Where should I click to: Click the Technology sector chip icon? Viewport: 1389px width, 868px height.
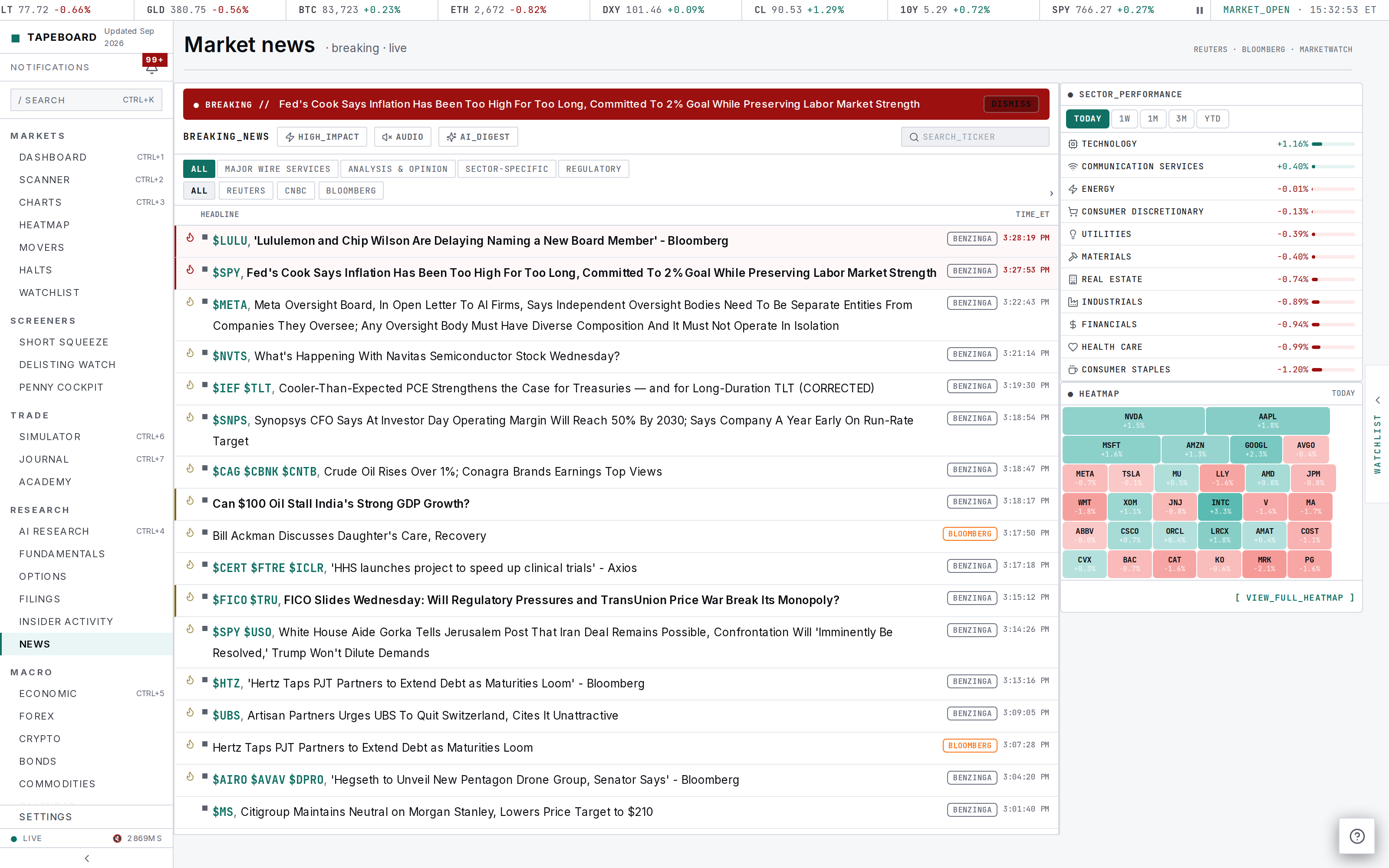[1073, 144]
